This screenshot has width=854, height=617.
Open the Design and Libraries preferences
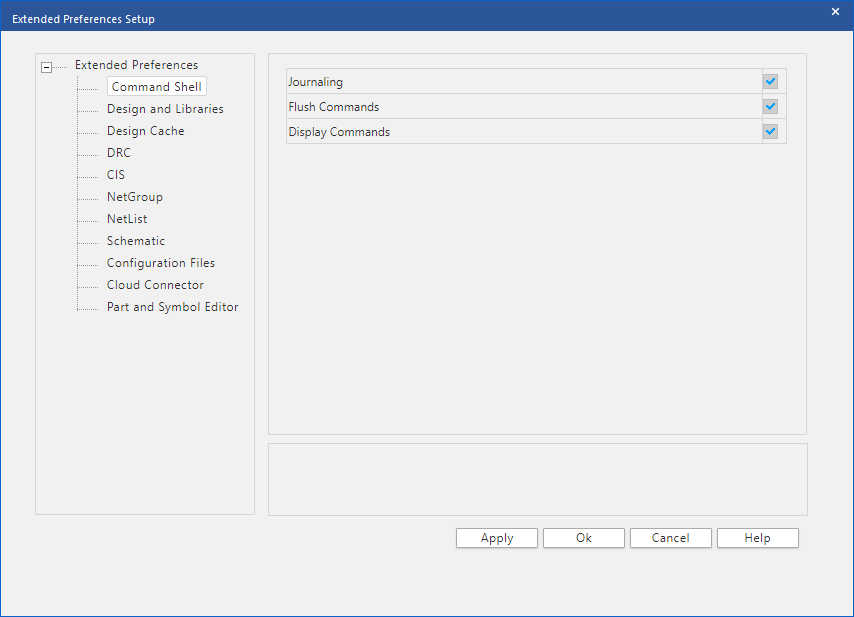pyautogui.click(x=165, y=109)
